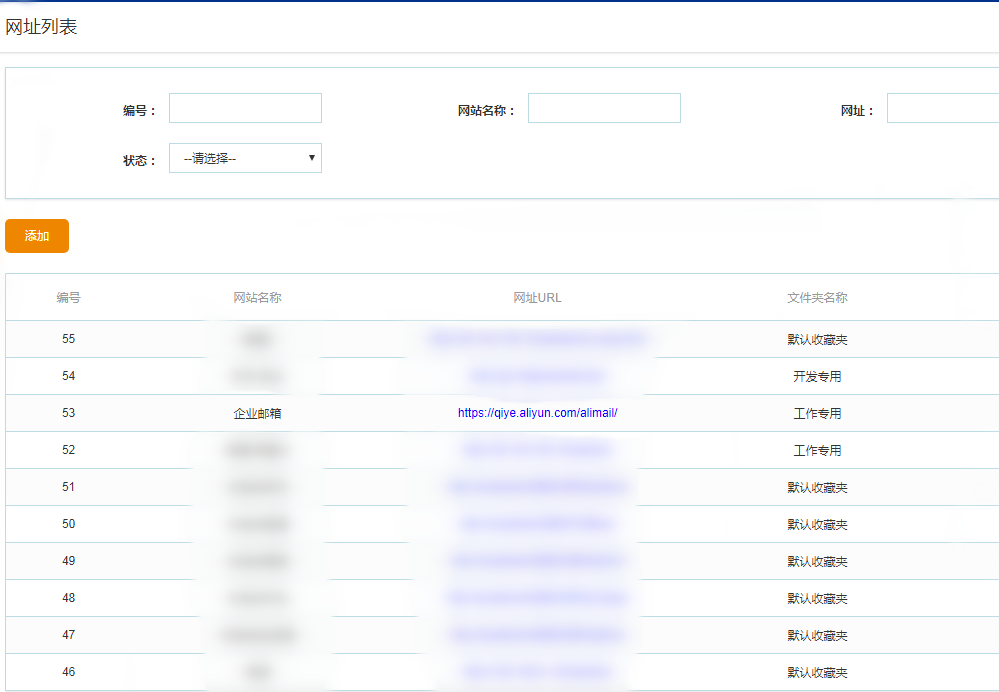Open the URL link in row 49

click(x=538, y=561)
